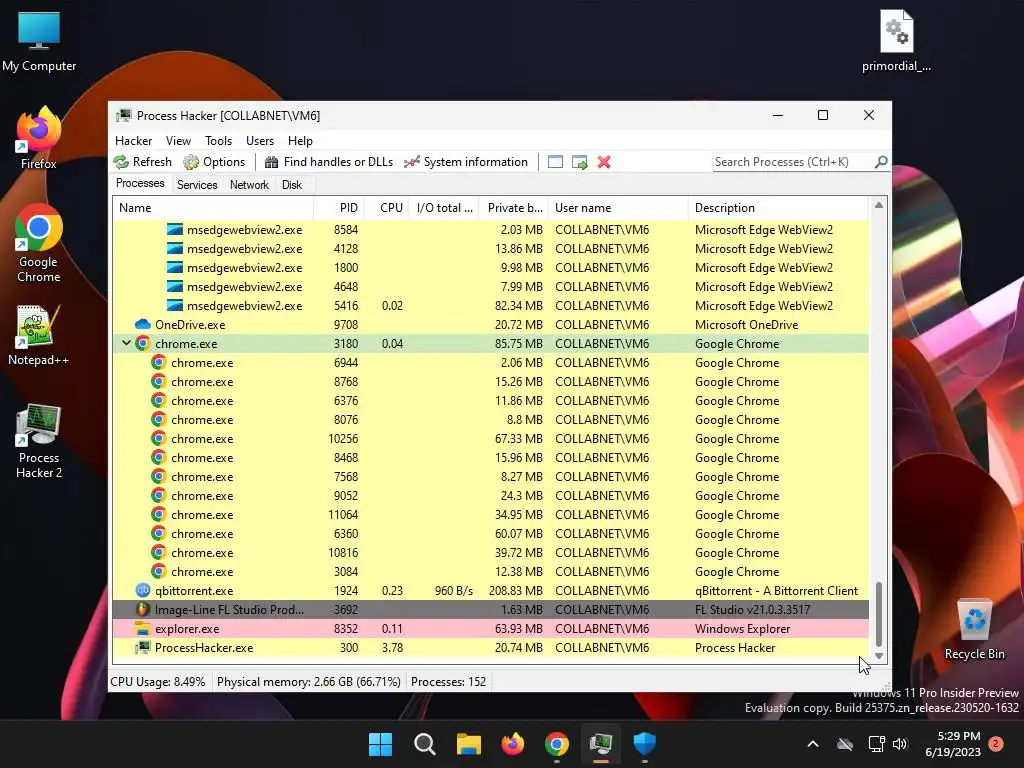Switch to the Network tab
This screenshot has height=768, width=1024.
click(x=249, y=185)
